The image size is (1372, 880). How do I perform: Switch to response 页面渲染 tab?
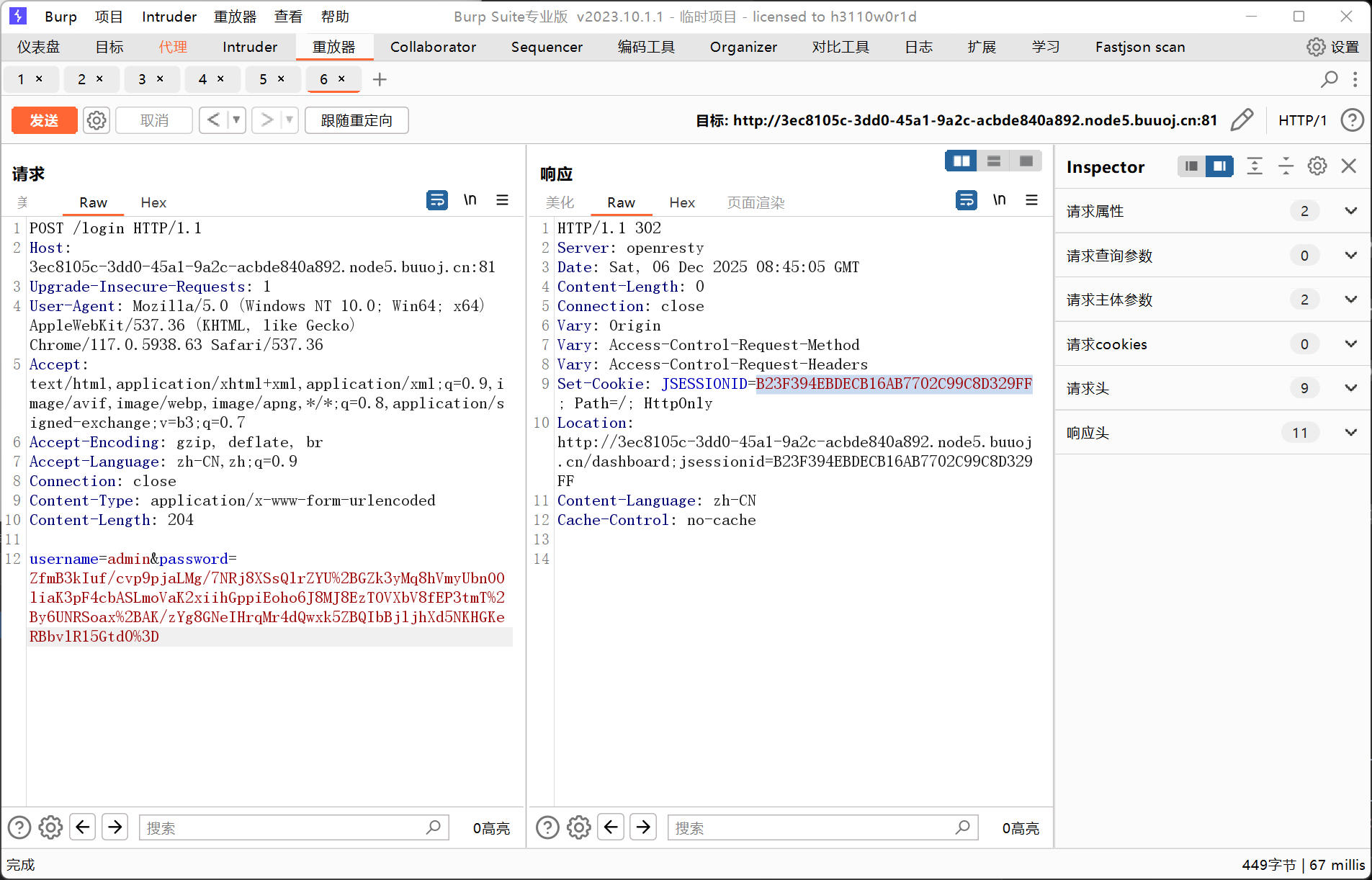click(756, 202)
